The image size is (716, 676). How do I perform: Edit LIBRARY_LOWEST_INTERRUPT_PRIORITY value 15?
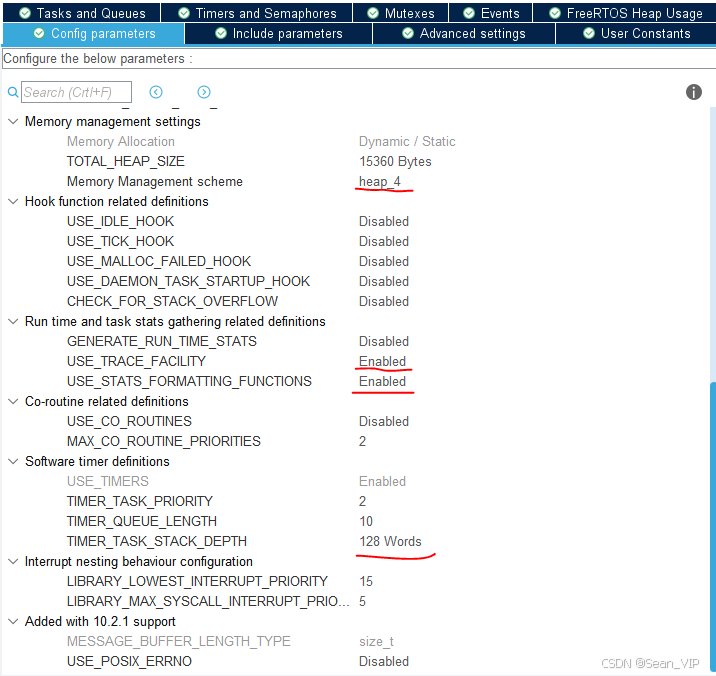366,581
